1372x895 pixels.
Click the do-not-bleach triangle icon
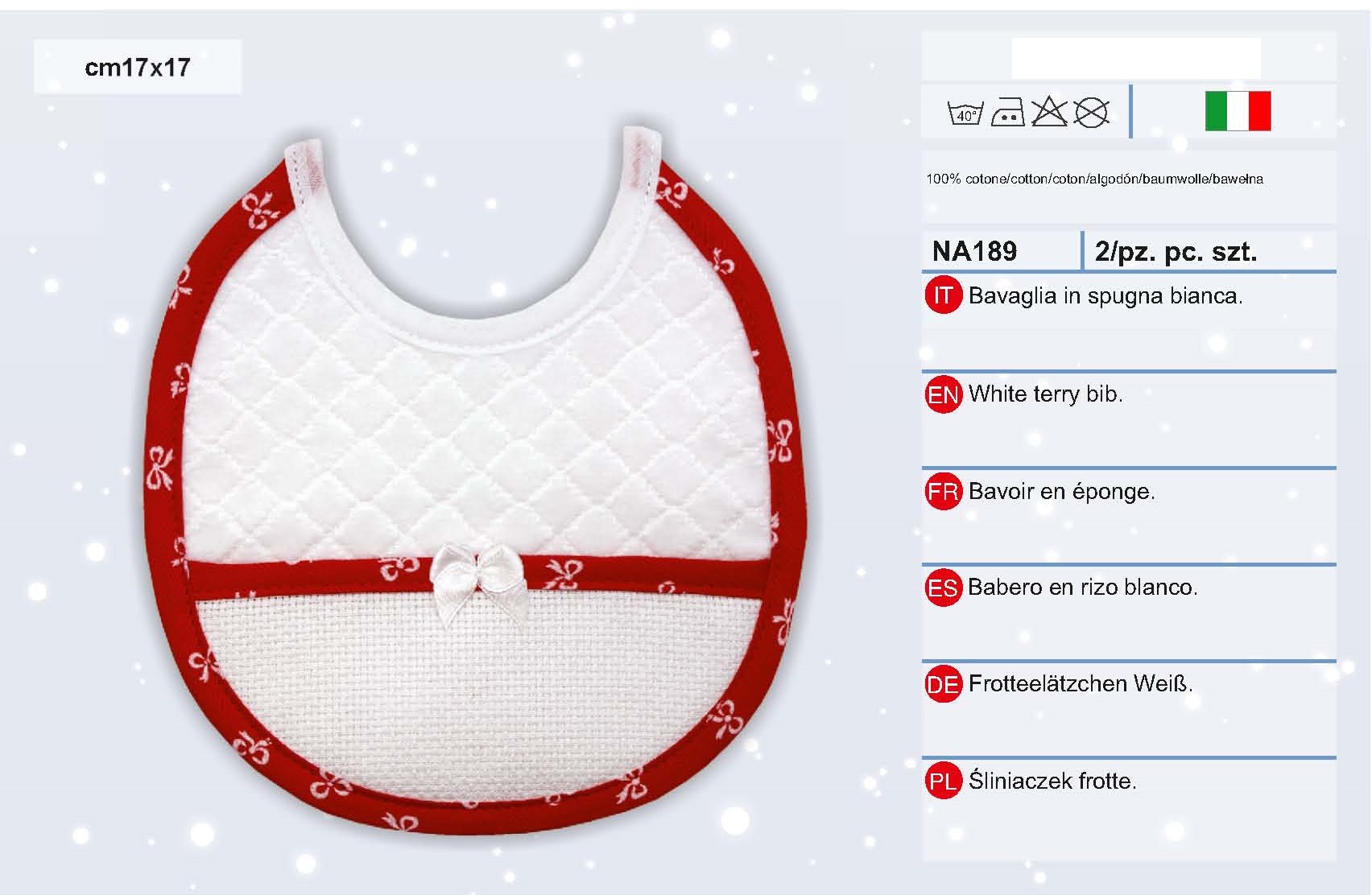(x=1049, y=112)
